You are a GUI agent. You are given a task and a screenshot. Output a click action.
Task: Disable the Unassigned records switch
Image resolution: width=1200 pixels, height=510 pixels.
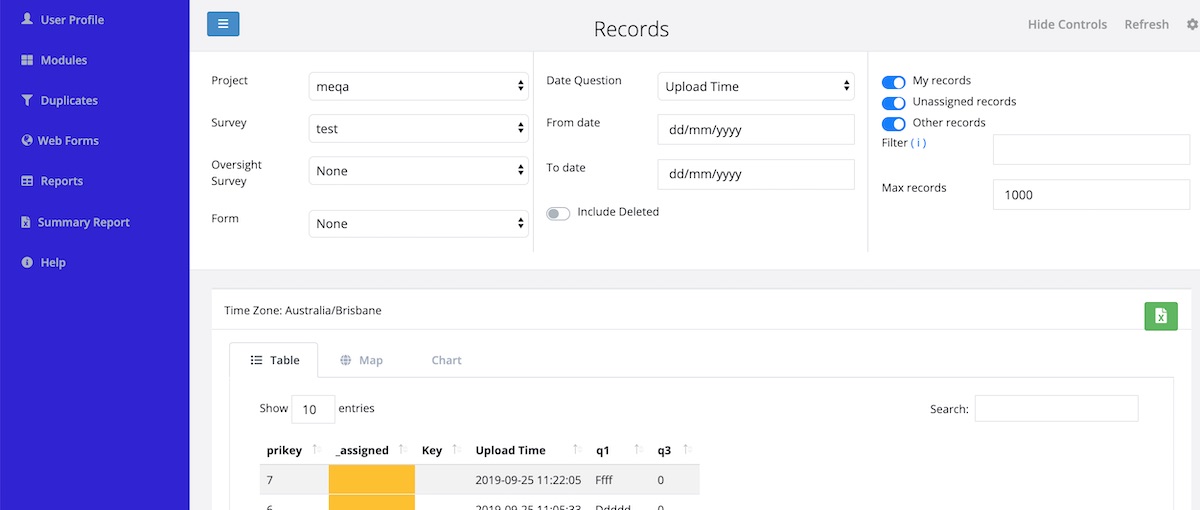coord(893,102)
